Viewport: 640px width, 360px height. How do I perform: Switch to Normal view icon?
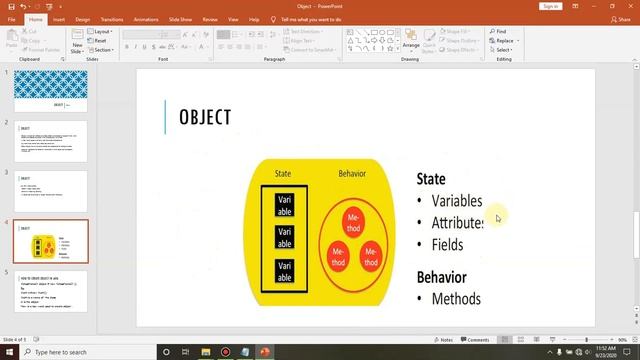(505, 340)
